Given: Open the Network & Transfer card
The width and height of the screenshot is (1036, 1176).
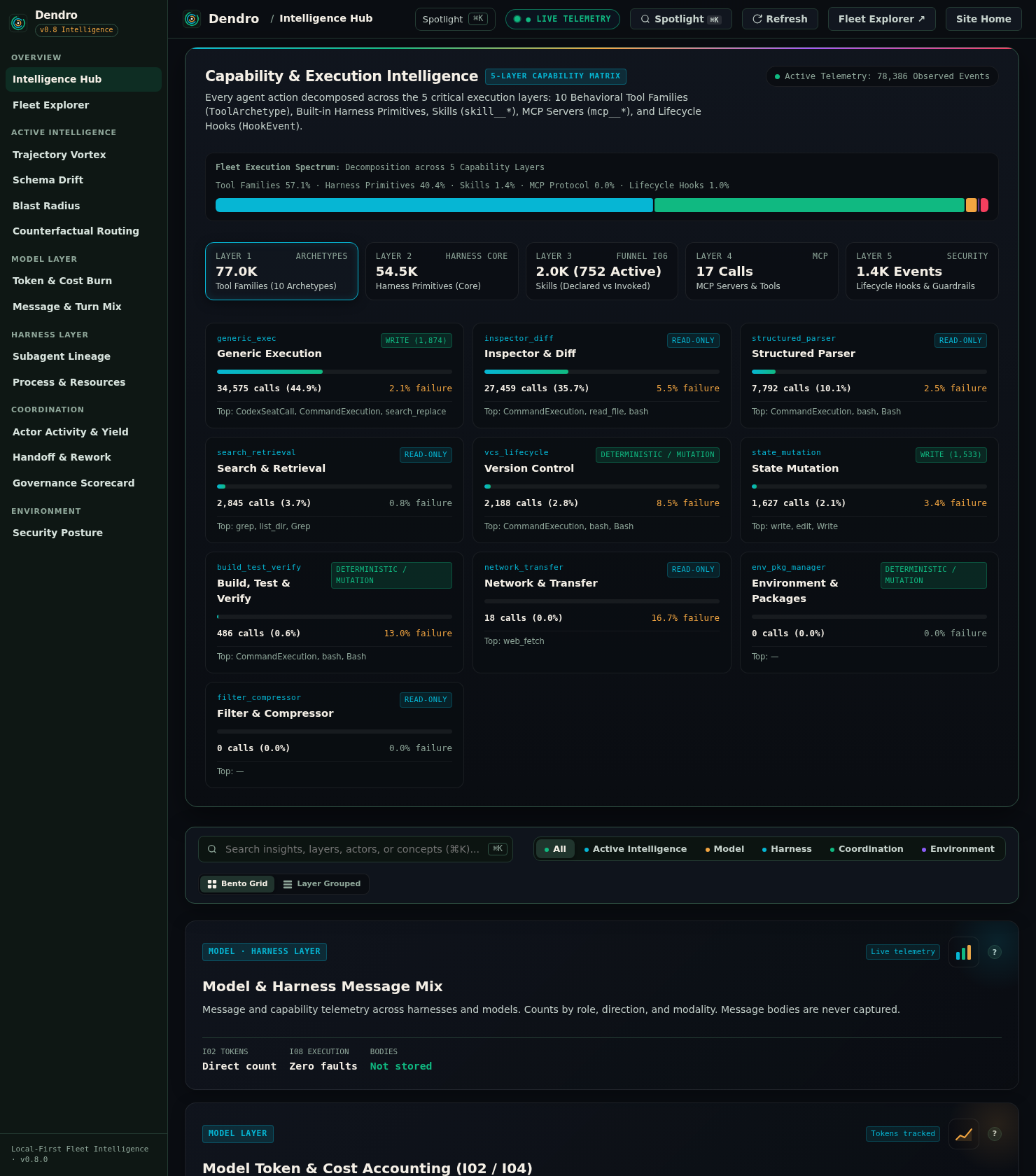Looking at the screenshot, I should 602,612.
